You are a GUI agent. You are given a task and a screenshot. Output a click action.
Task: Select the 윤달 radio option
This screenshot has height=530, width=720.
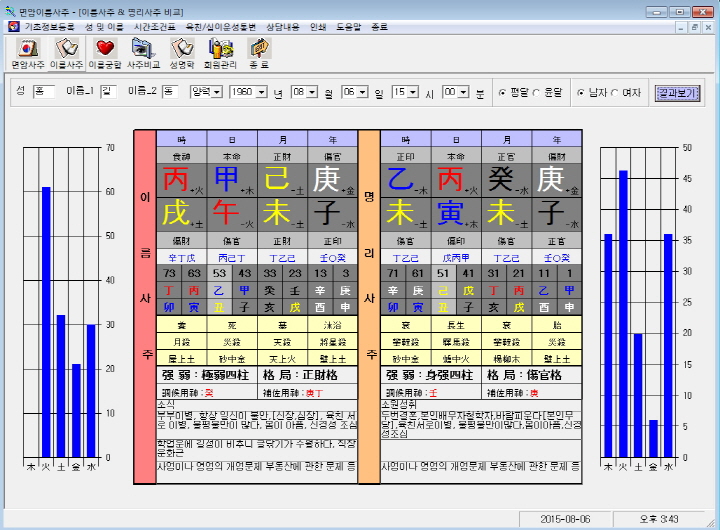pyautogui.click(x=536, y=93)
